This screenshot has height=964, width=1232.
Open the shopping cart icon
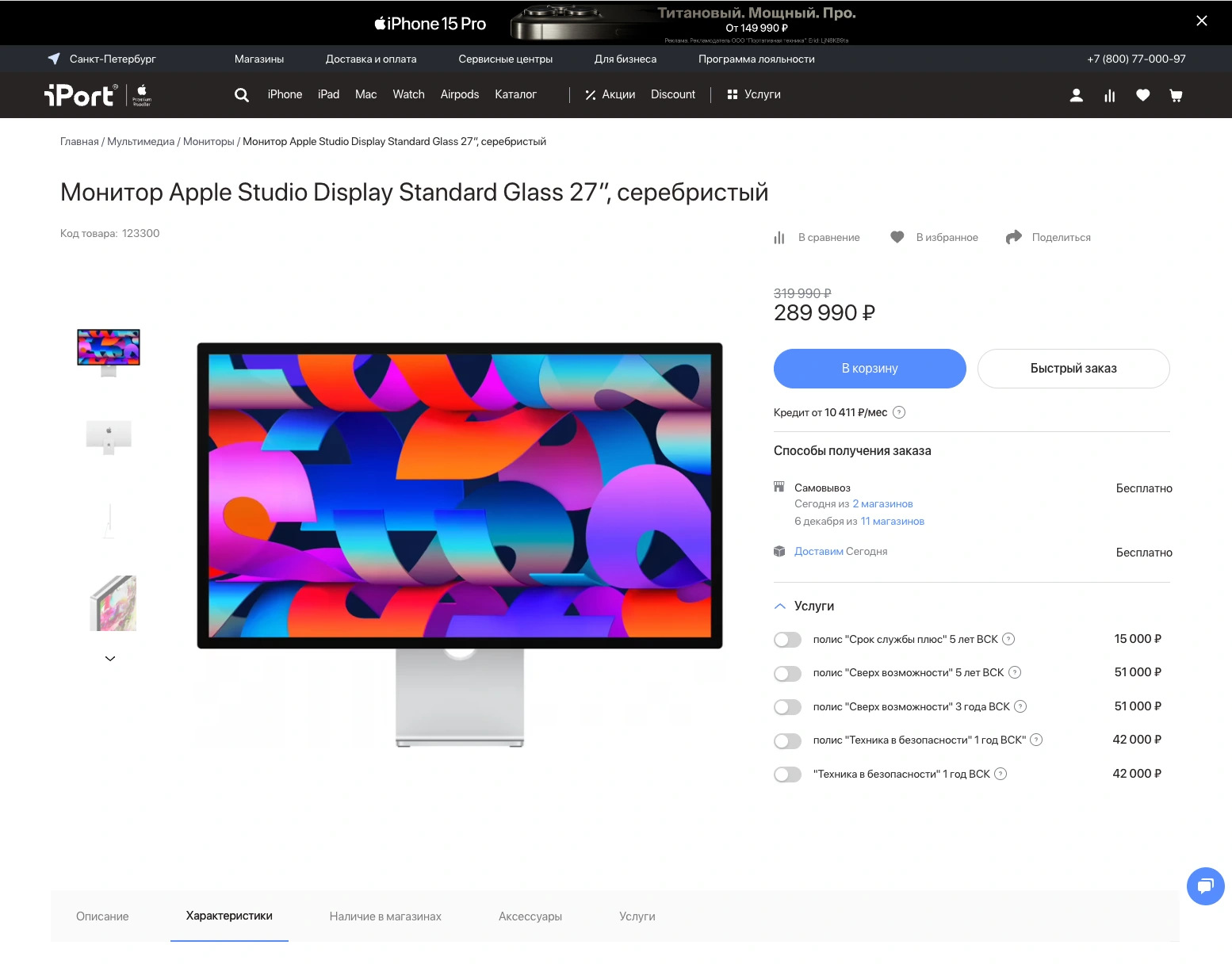tap(1176, 95)
